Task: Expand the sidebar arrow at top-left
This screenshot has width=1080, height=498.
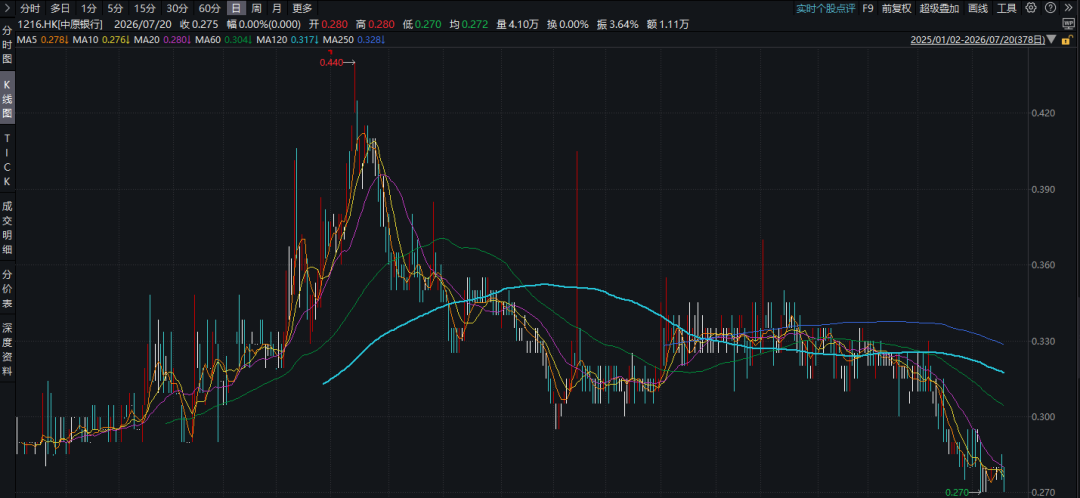Action: (6, 8)
